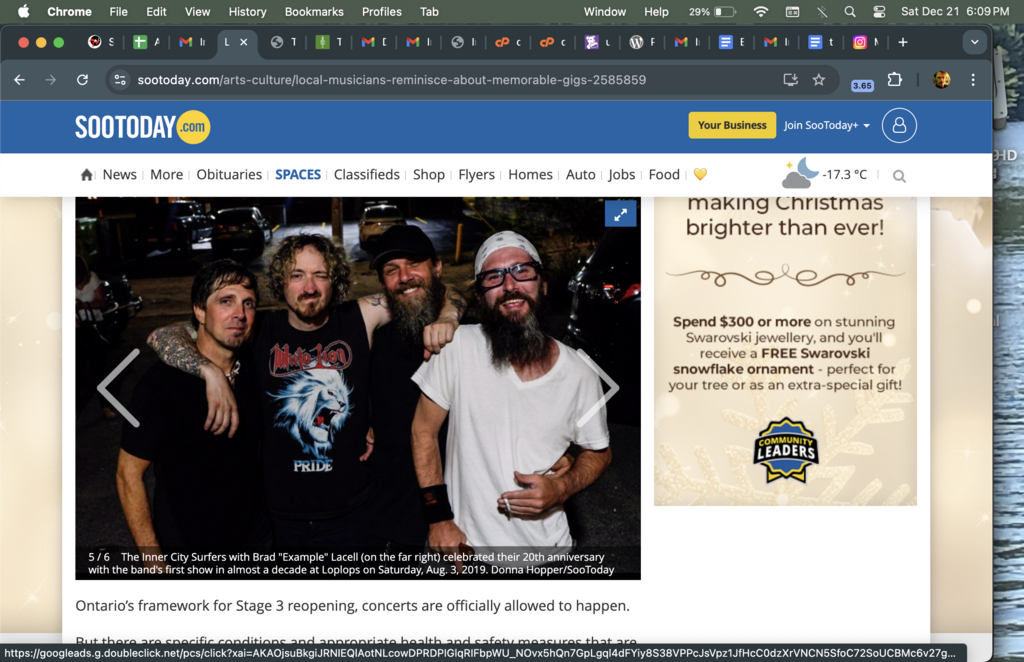This screenshot has width=1024, height=662.
Task: Open Chrome's three-dot menu
Action: click(x=973, y=80)
